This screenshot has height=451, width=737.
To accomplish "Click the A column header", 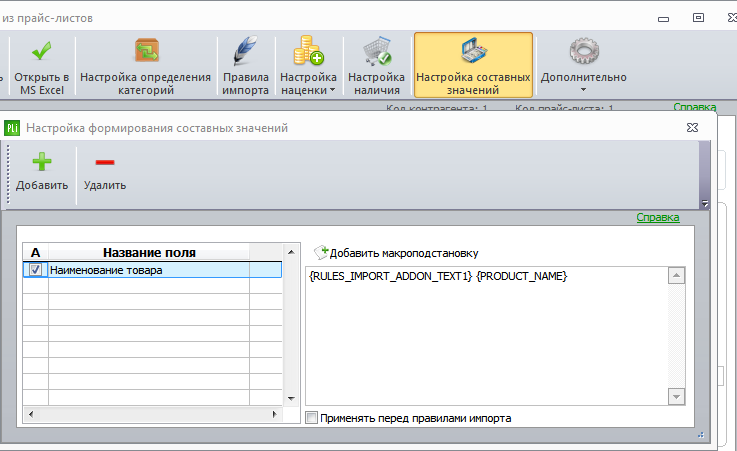I will click(x=35, y=252).
